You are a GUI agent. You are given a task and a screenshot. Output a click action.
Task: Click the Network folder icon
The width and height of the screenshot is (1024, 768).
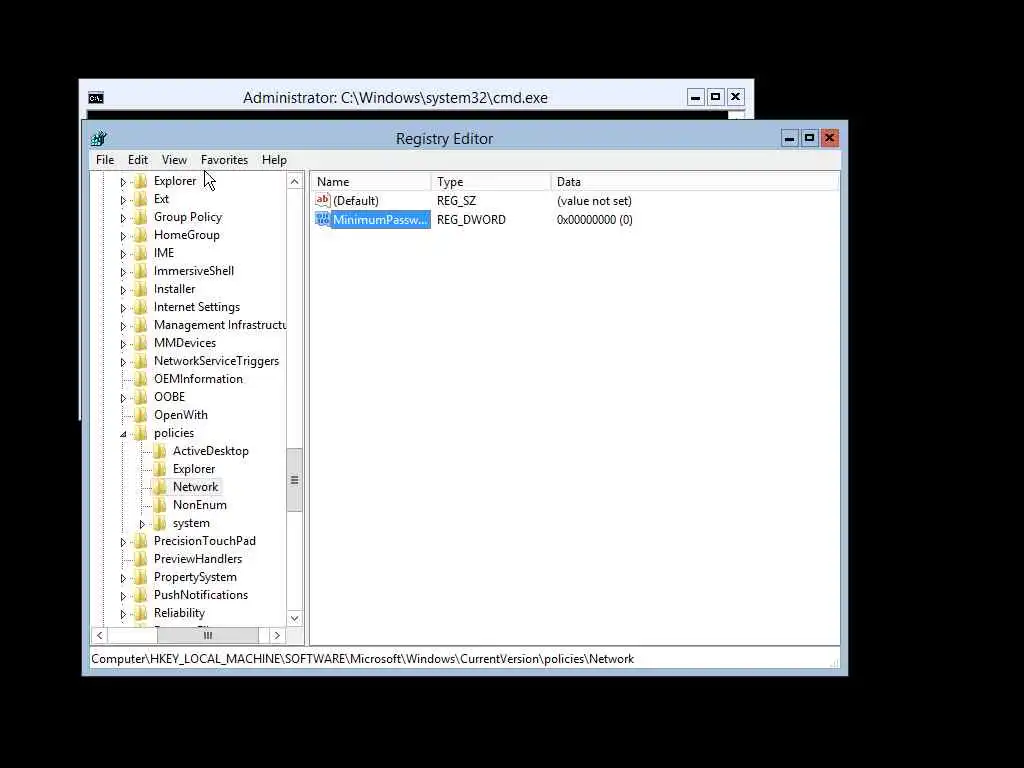pos(159,487)
